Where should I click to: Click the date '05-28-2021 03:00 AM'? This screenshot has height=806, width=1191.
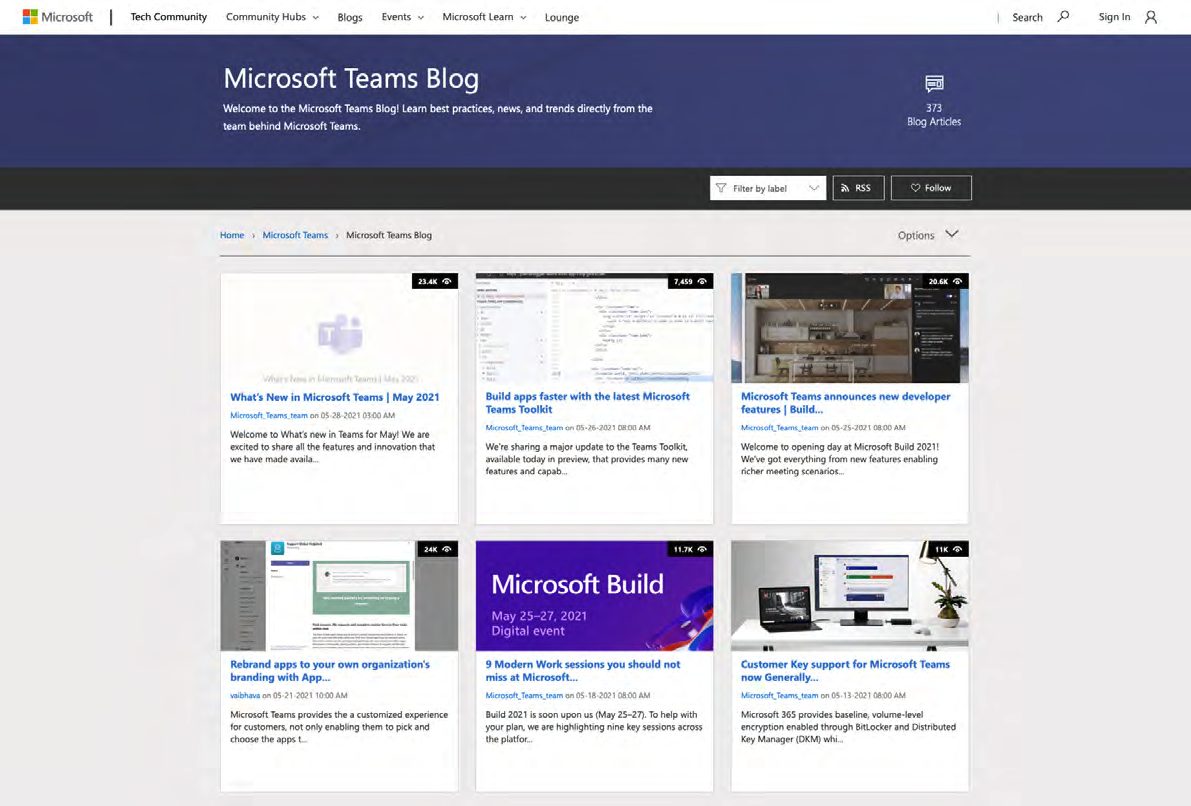358,416
